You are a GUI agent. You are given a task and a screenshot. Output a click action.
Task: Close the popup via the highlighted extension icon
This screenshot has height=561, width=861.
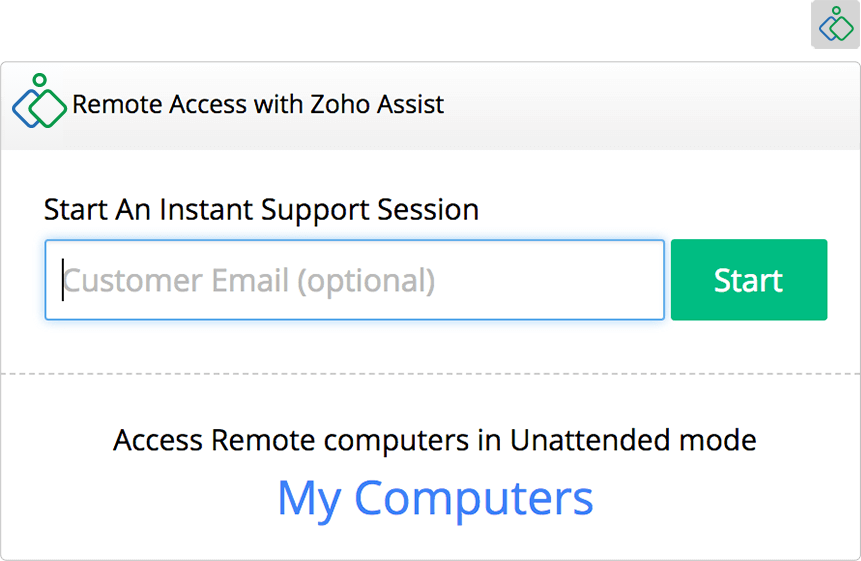835,25
